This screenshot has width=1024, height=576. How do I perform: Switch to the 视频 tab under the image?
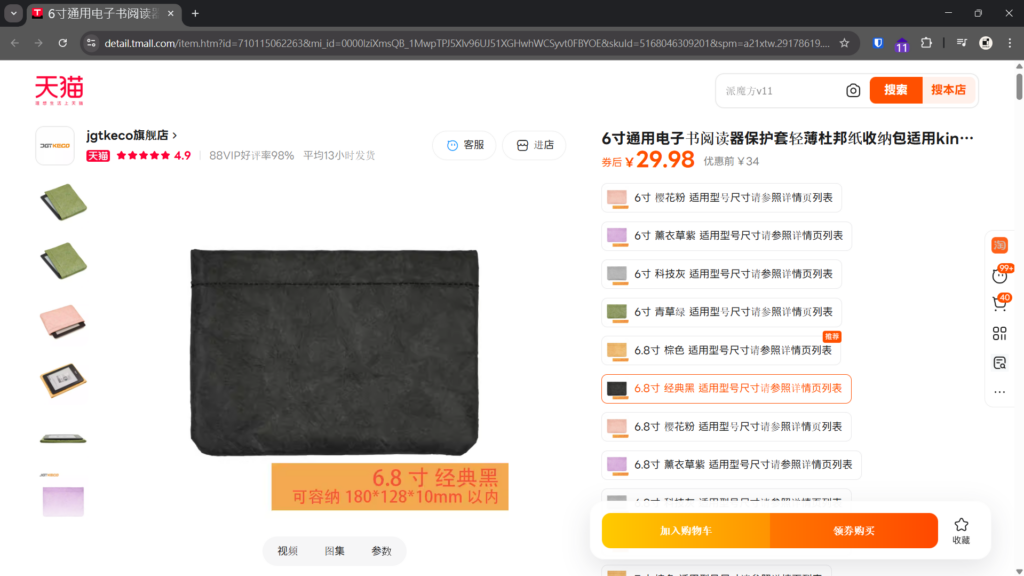288,551
